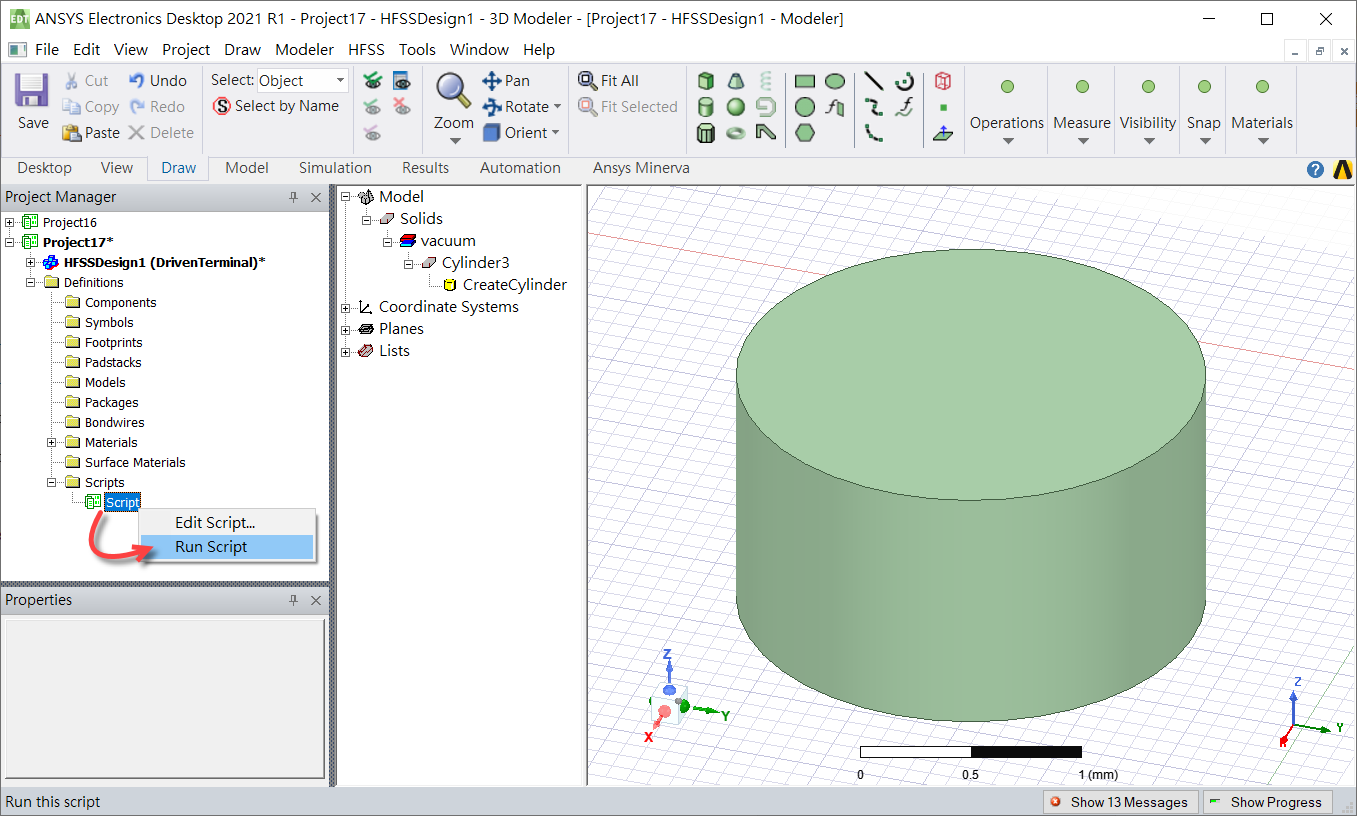Select the Draw helix tool
The image size is (1357, 816).
(766, 81)
